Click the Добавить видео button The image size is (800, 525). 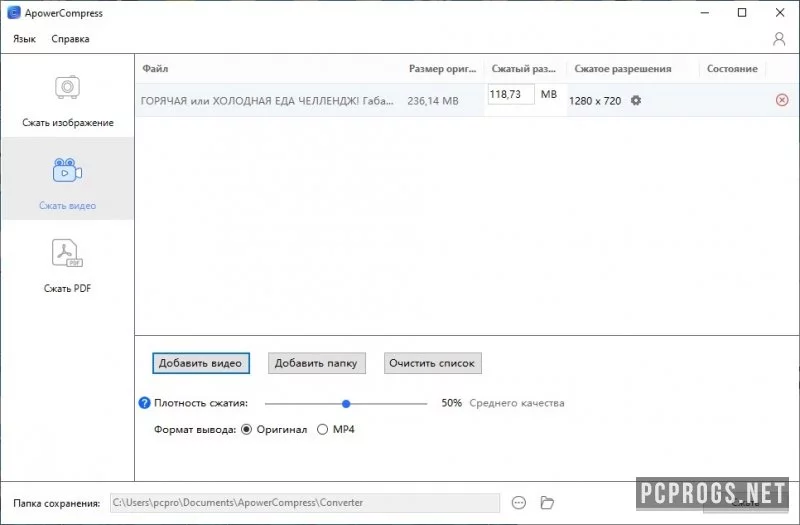tap(201, 363)
